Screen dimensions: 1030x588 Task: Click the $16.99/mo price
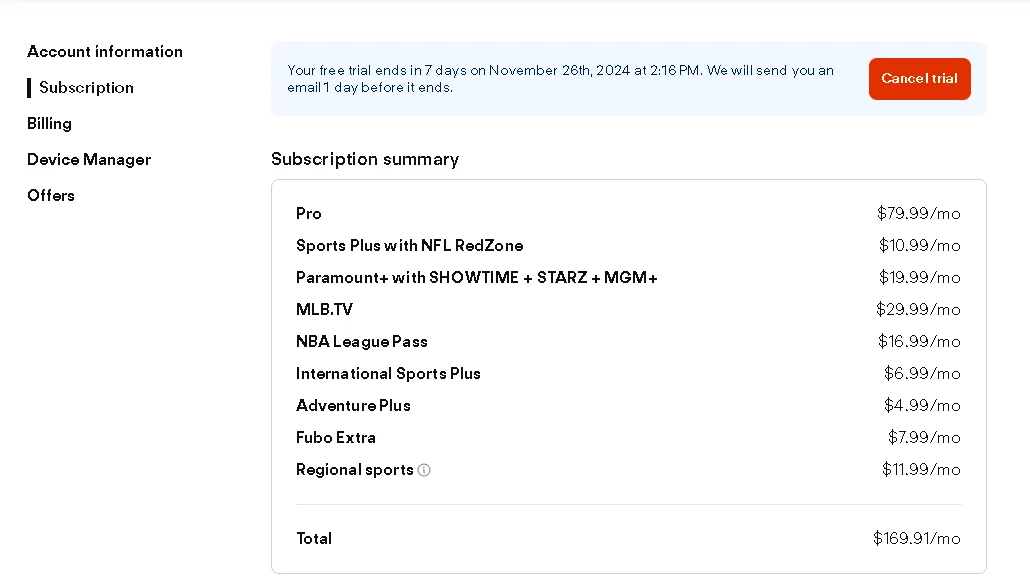[919, 342]
